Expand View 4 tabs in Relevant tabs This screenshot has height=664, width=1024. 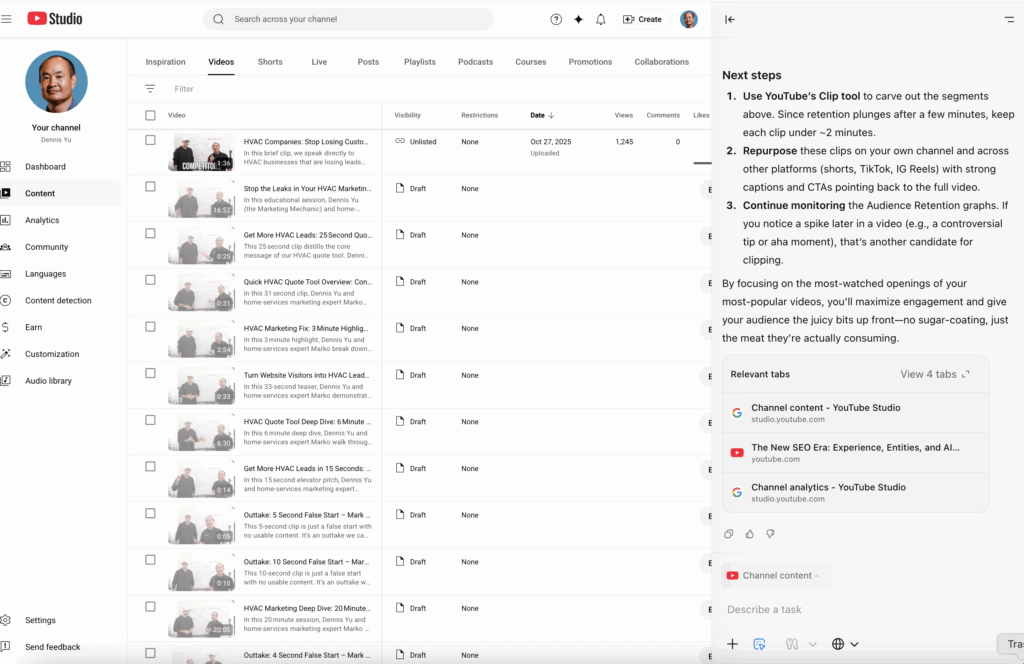(x=934, y=374)
